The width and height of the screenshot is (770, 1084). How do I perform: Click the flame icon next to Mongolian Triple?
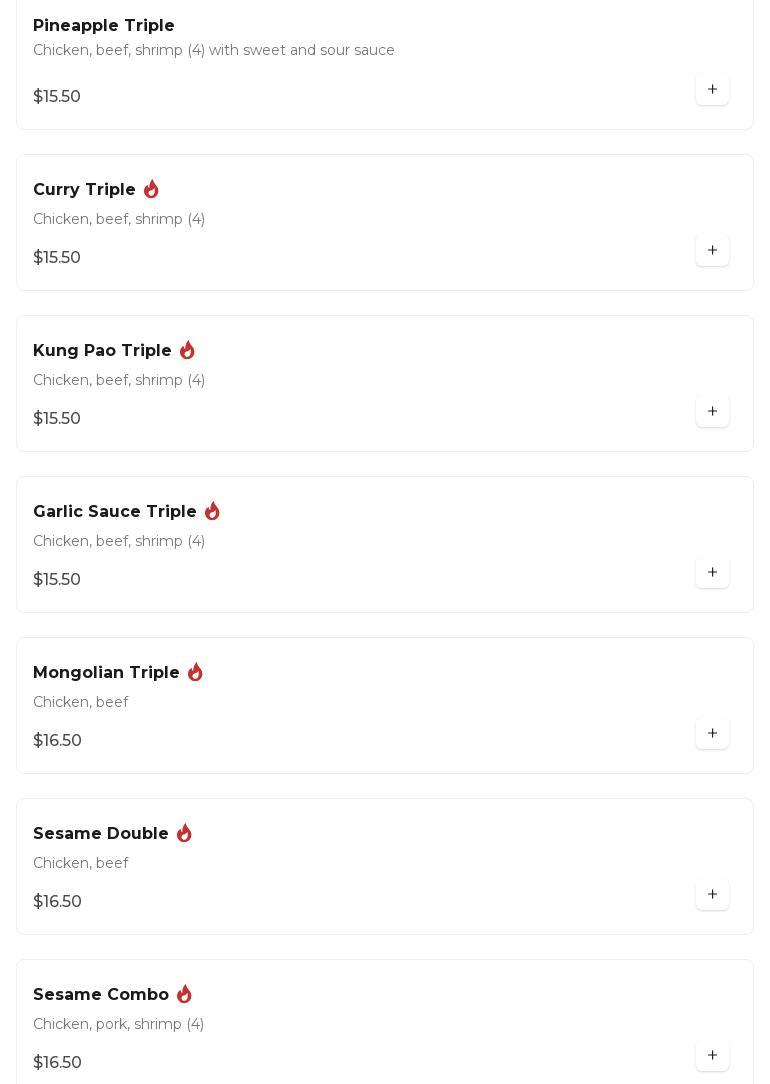pos(195,672)
